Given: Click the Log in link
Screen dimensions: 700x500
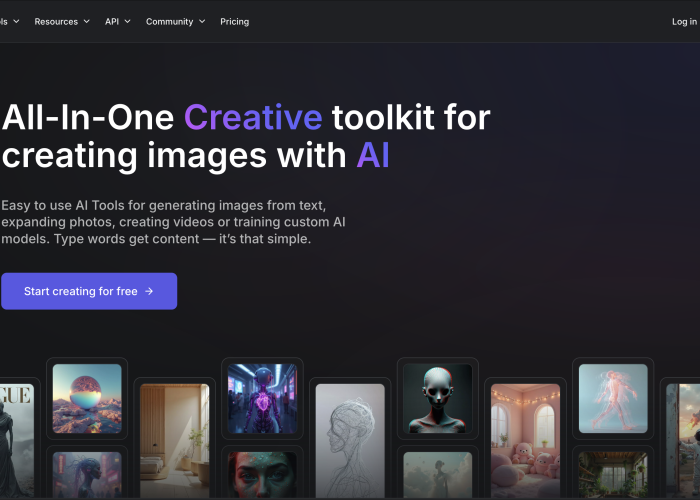Looking at the screenshot, I should (x=684, y=21).
